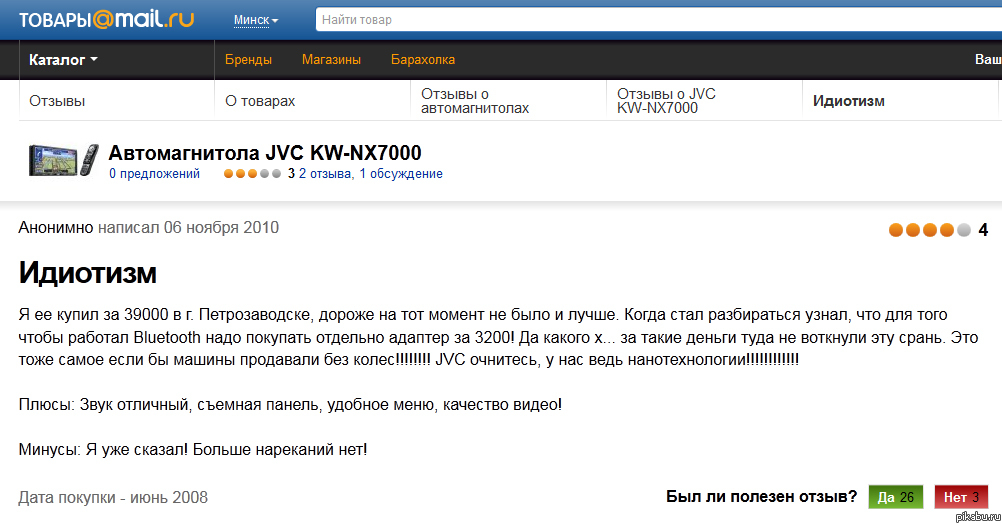Vote Нет on review helpfulness
The height and width of the screenshot is (524, 1002).
(x=961, y=497)
